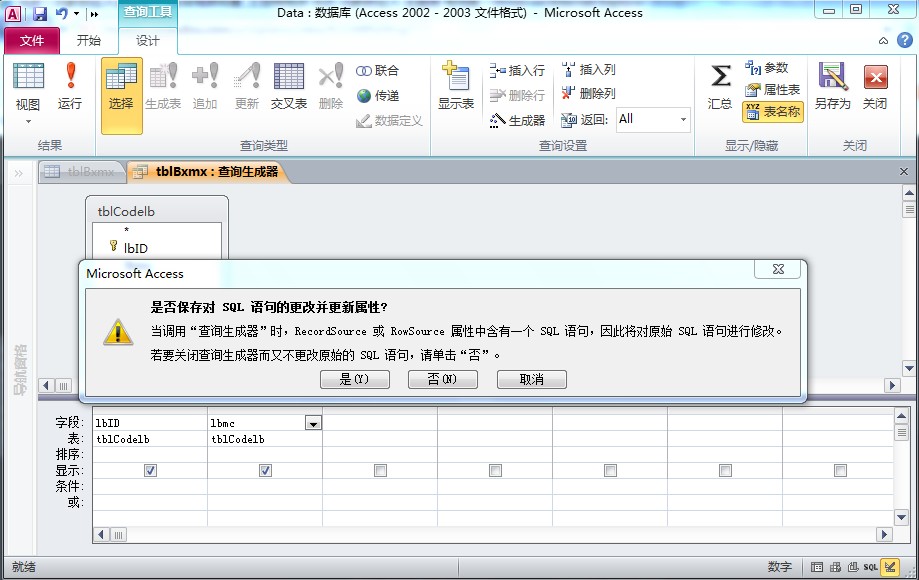Click the Pass-Through (传递) query icon
The image size is (919, 580).
click(377, 95)
